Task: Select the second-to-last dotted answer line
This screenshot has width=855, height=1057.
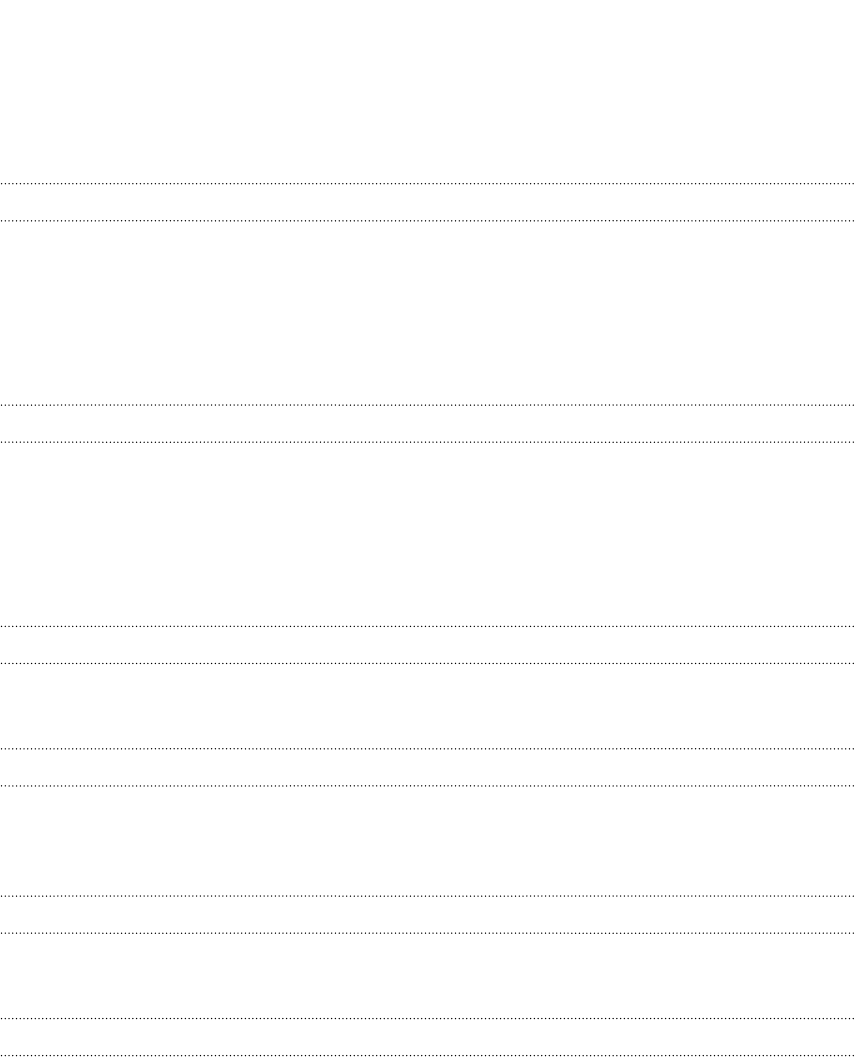Action: (428, 1017)
